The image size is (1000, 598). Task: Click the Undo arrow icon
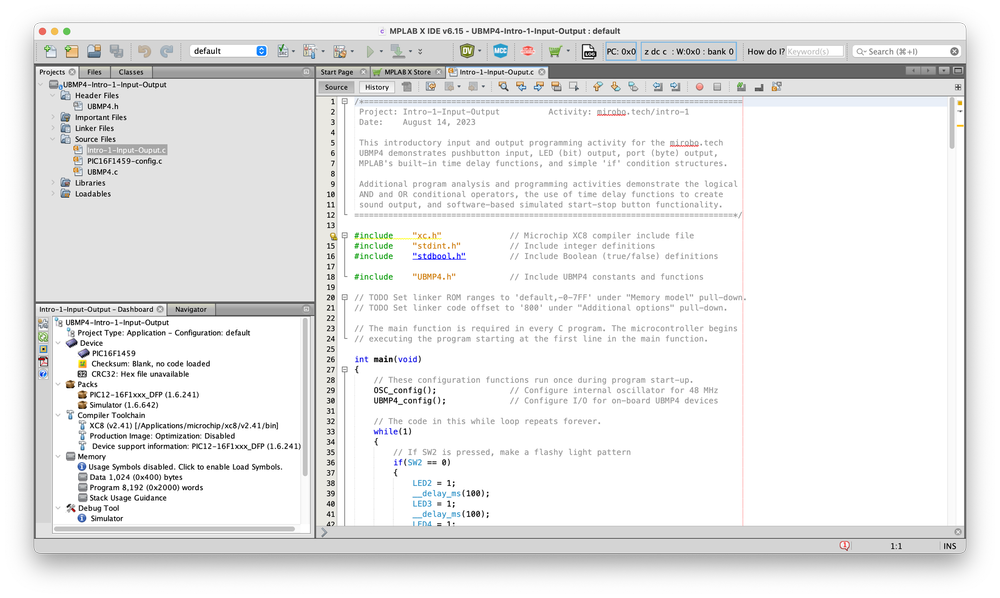[x=145, y=51]
